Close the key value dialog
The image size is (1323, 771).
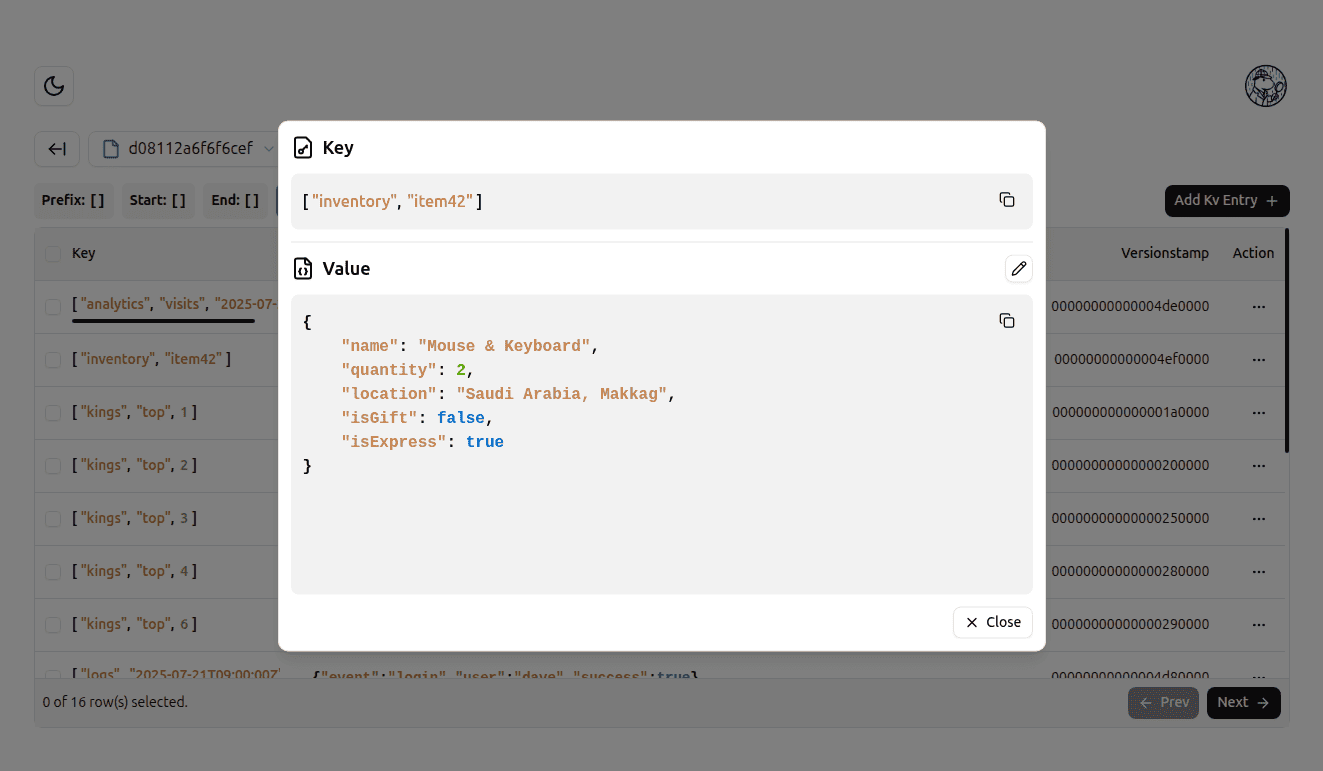992,622
